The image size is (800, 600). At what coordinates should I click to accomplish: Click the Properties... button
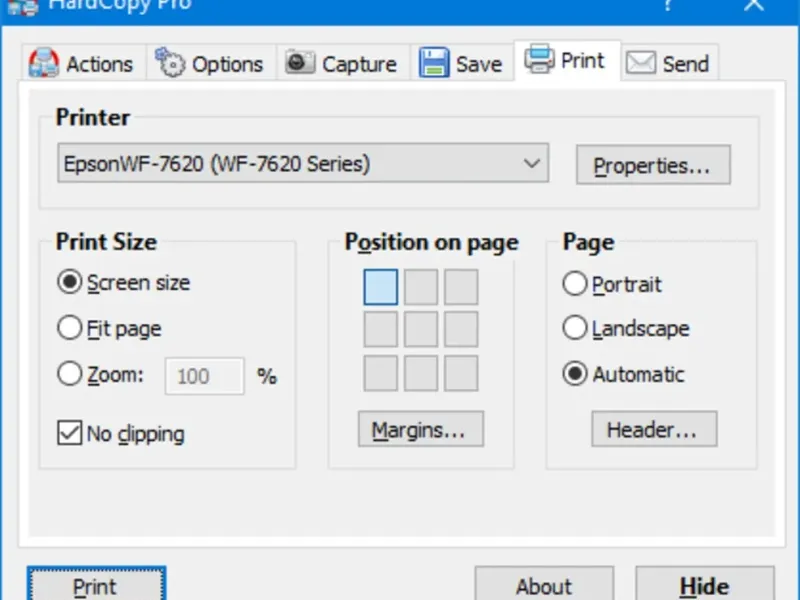(x=653, y=165)
